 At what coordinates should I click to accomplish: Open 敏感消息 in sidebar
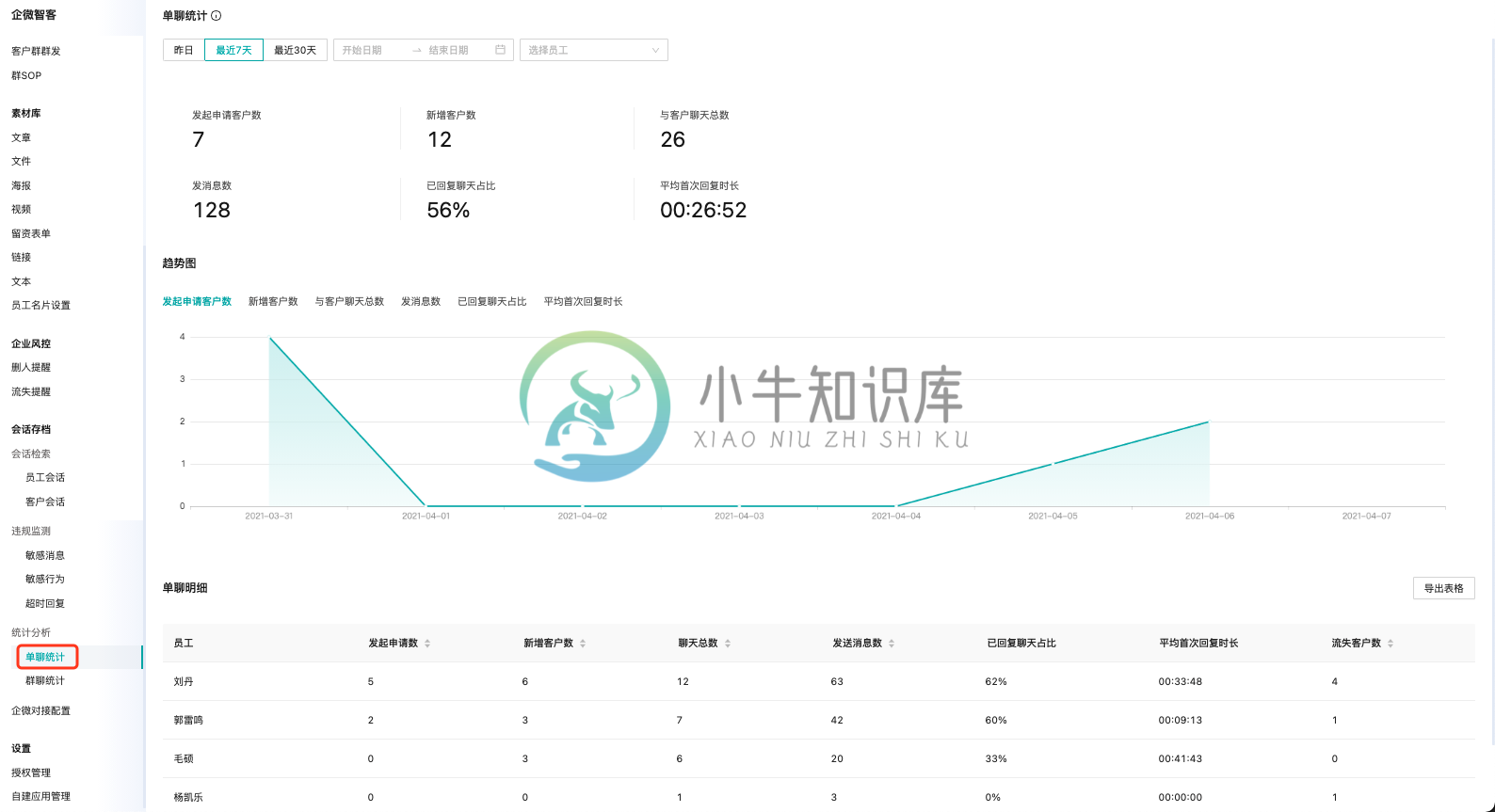click(x=45, y=555)
